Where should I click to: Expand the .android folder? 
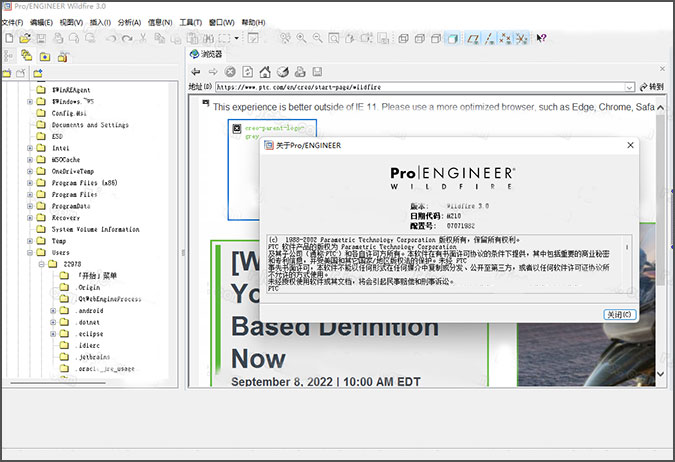(x=53, y=311)
